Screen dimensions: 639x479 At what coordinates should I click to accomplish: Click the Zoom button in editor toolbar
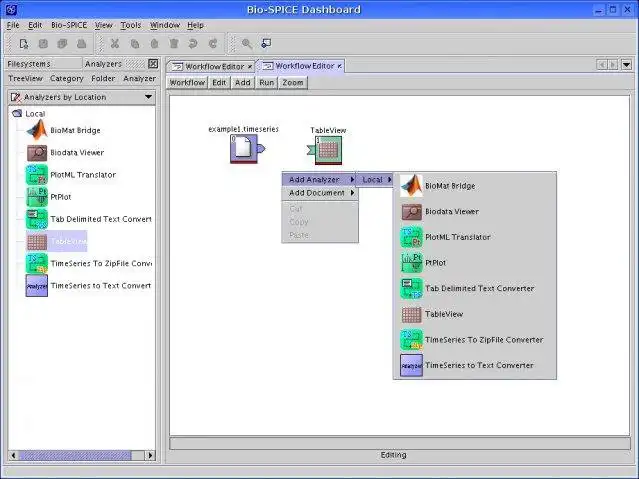(293, 83)
